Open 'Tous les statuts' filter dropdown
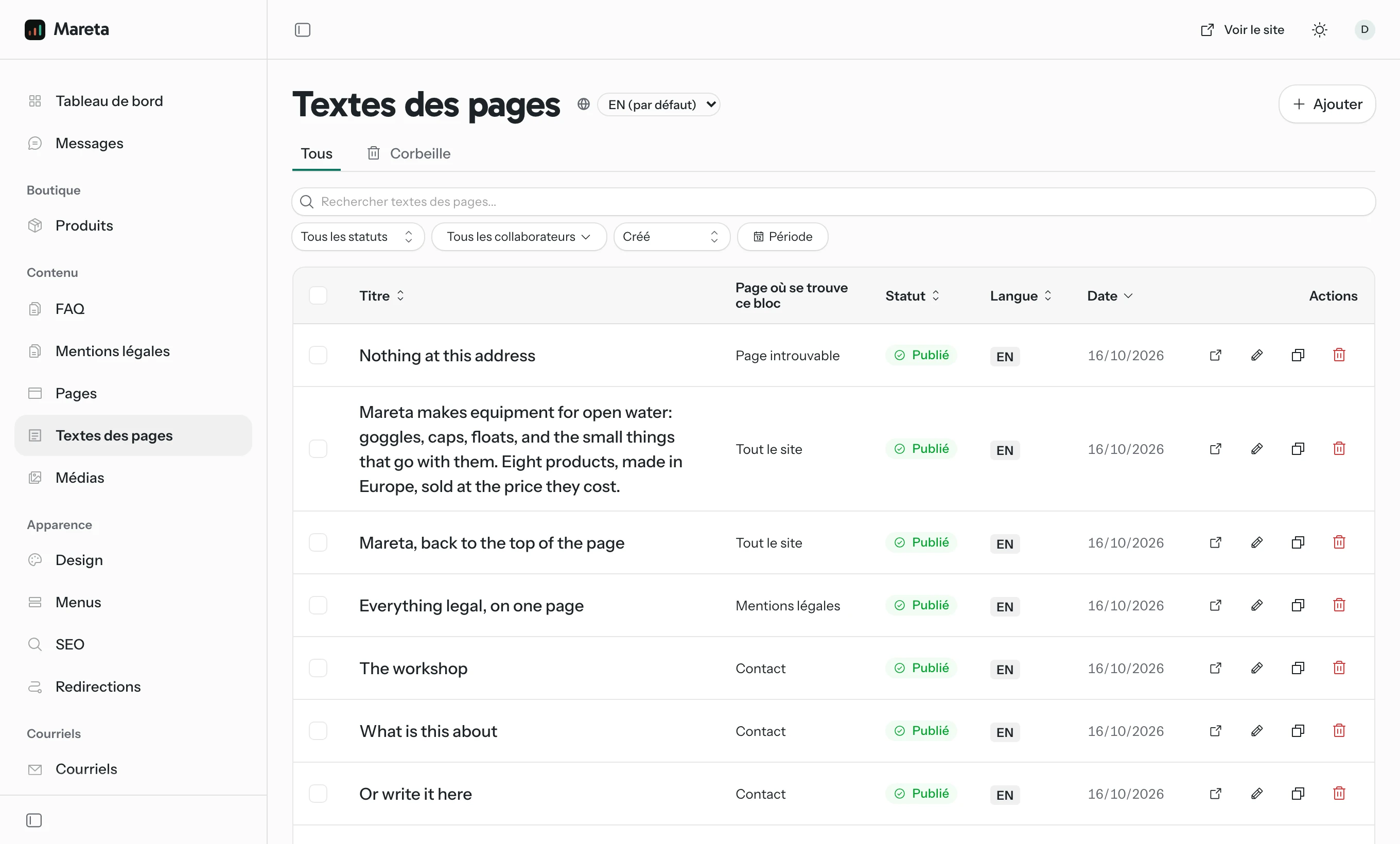This screenshot has height=844, width=1400. pos(358,237)
